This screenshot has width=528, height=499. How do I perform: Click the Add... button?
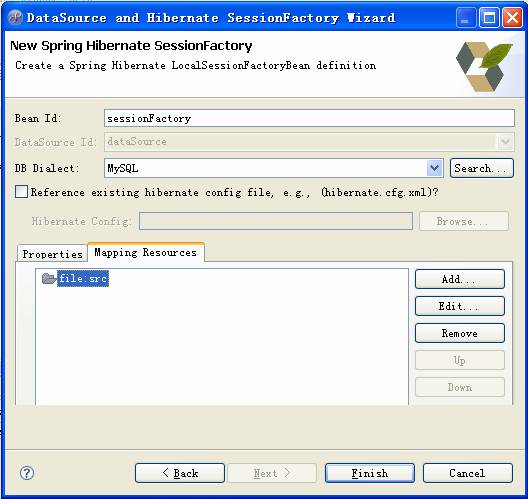click(460, 279)
